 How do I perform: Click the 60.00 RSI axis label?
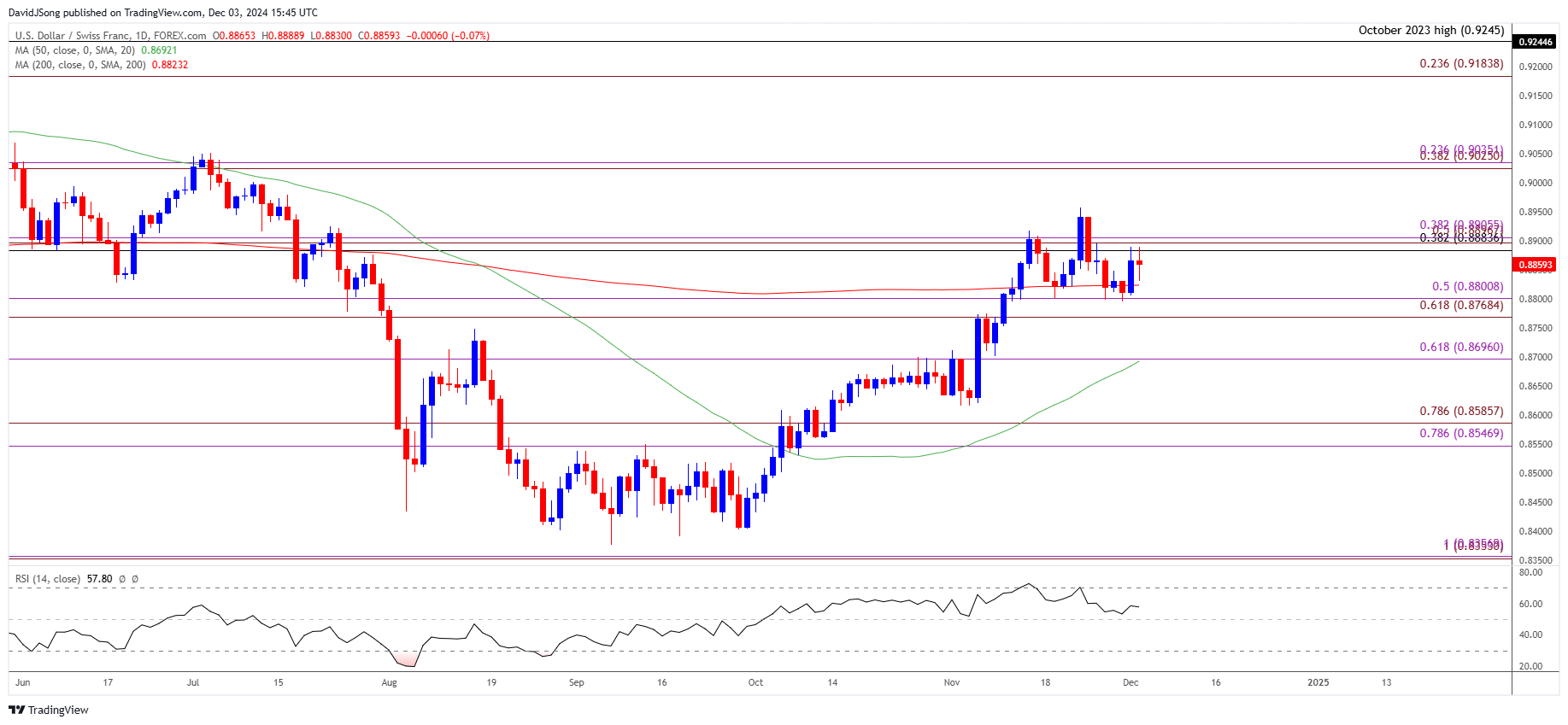[x=1531, y=605]
